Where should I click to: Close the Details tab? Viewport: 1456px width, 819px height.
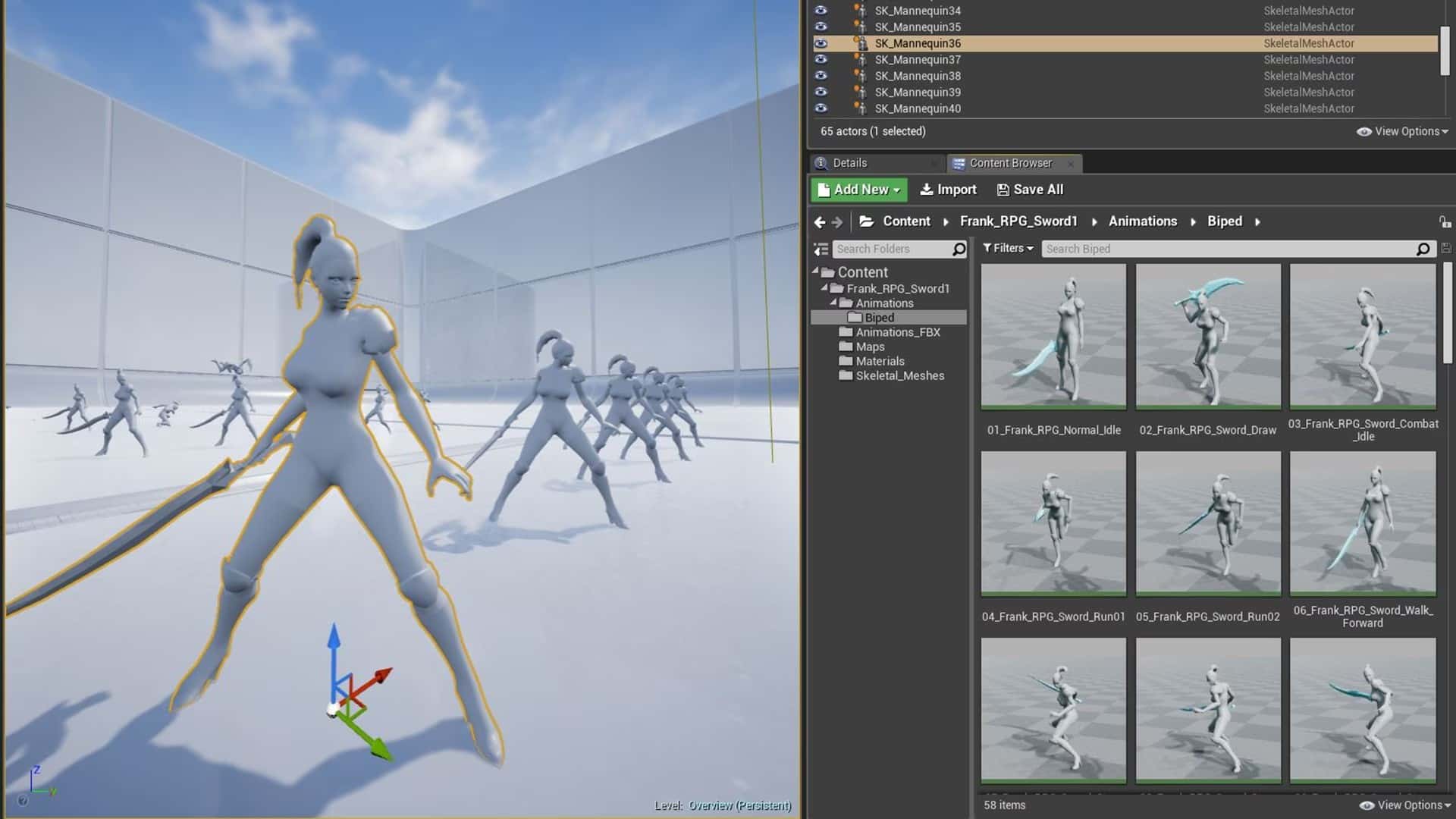point(934,164)
